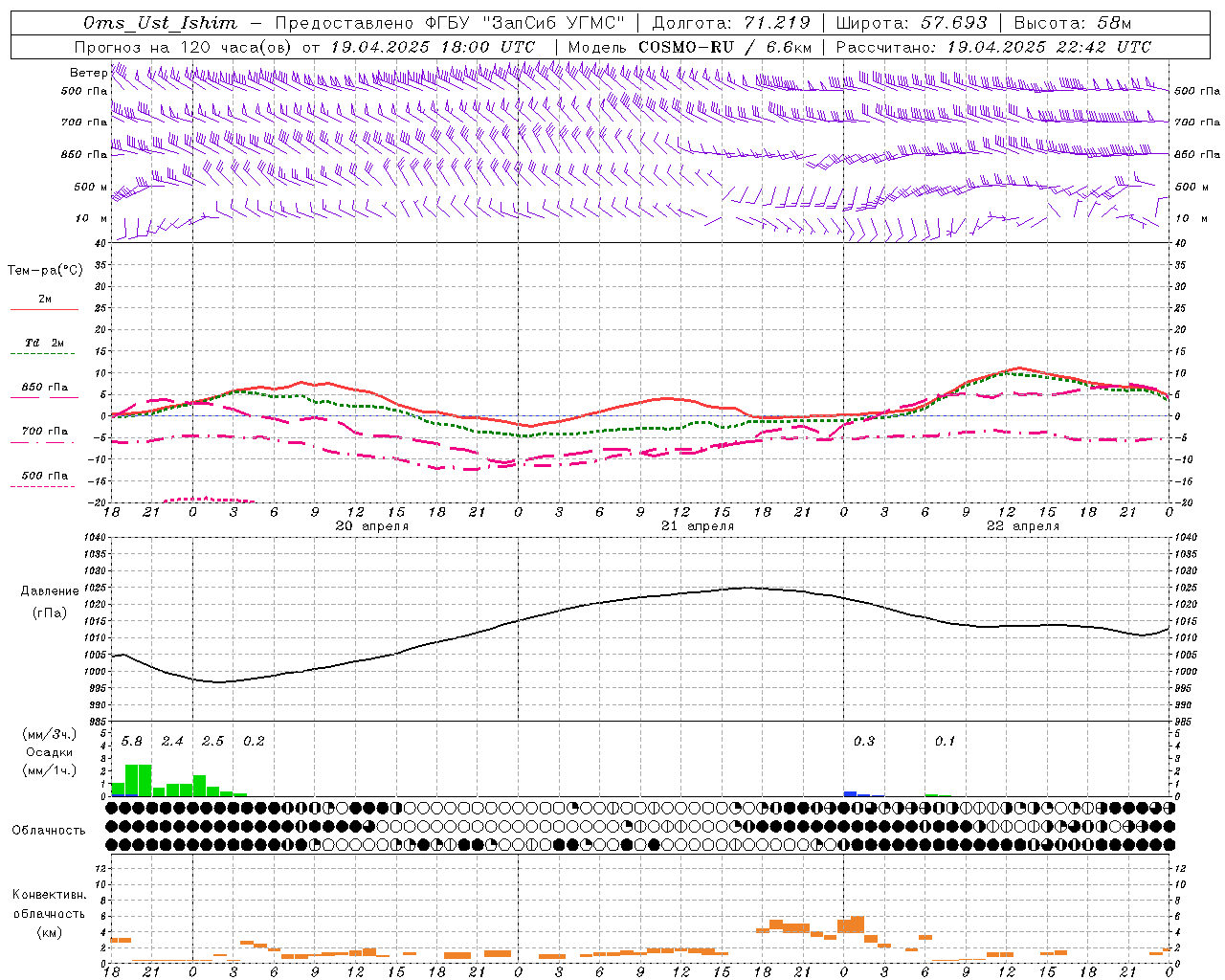Click the '500 м' wind level label on the left
Viewport: 1225px width, 980px height.
pyautogui.click(x=91, y=187)
